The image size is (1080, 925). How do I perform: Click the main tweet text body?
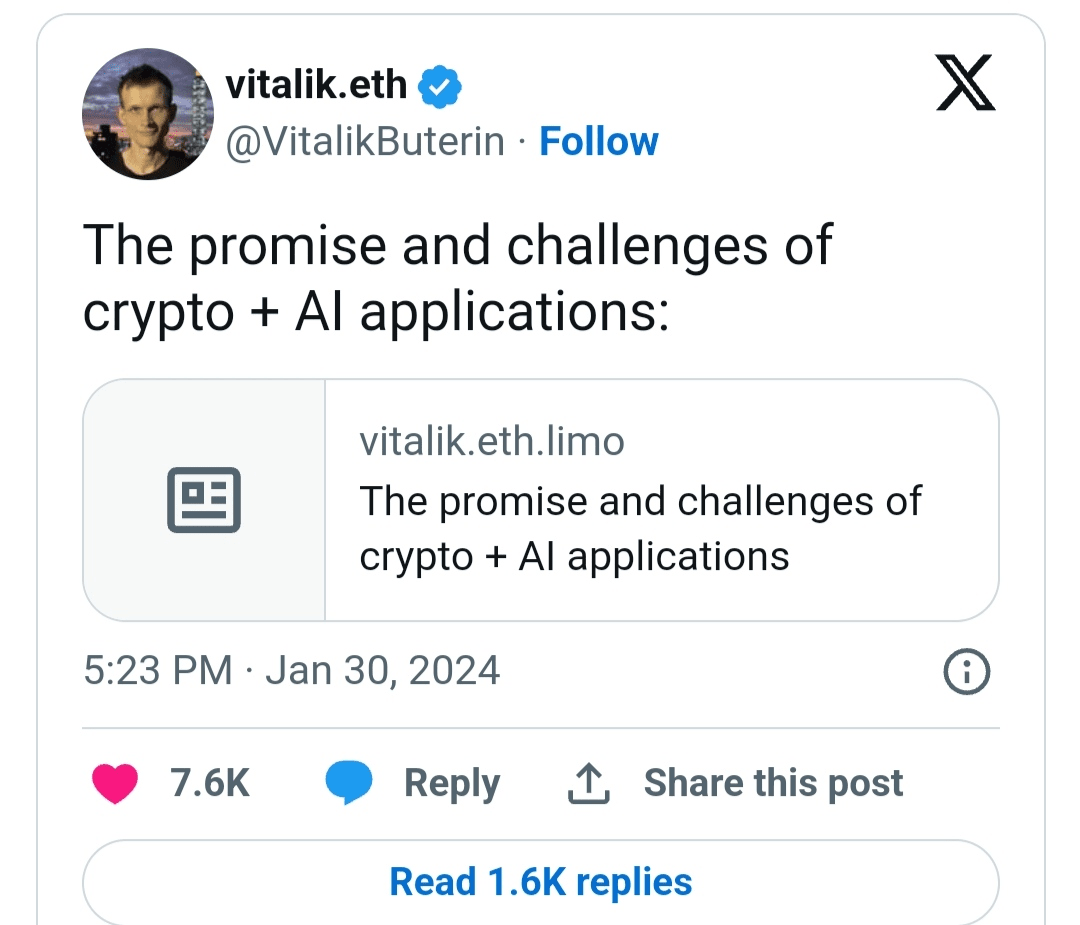pyautogui.click(x=457, y=277)
